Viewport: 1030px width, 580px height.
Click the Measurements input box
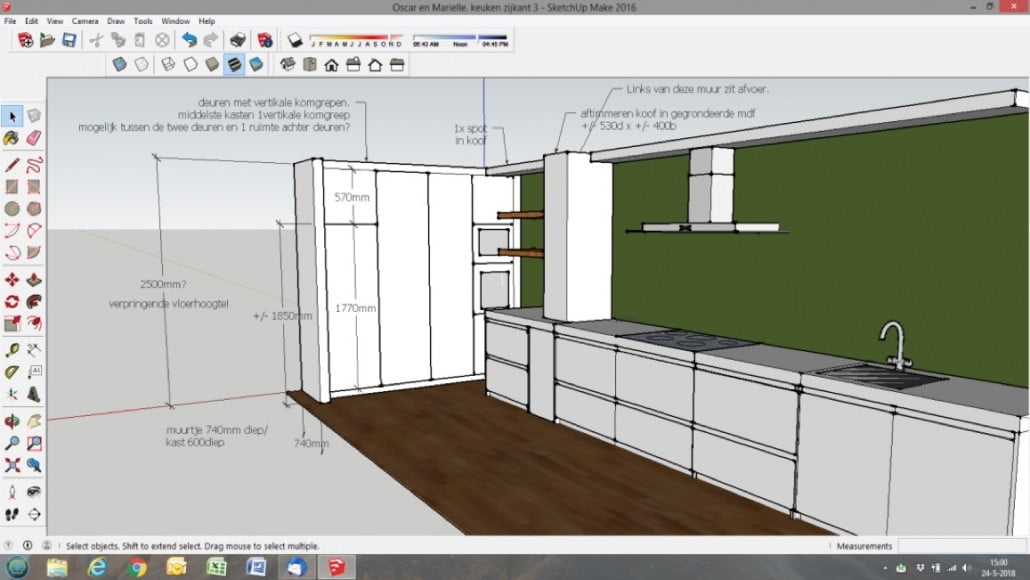pos(960,546)
